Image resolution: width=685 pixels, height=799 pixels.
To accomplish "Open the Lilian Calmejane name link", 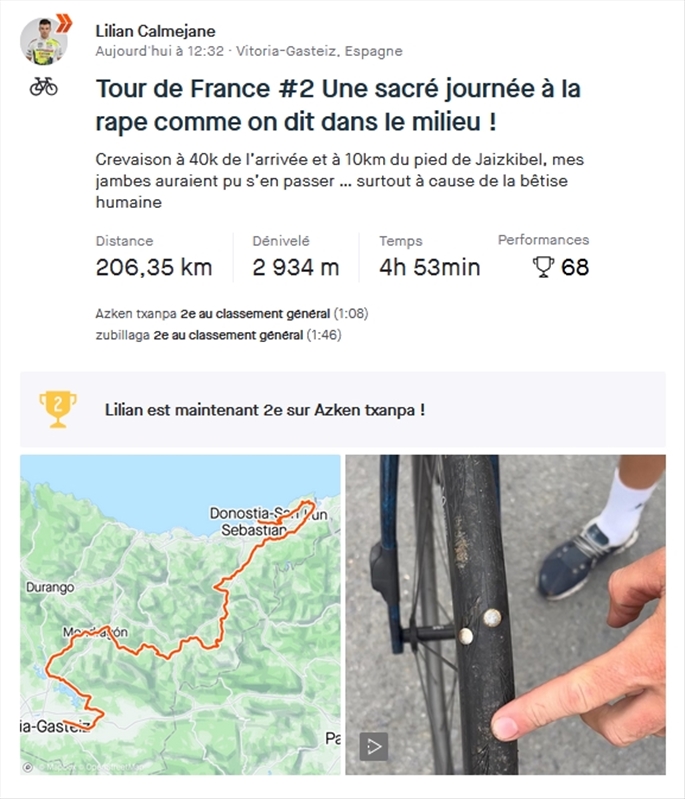I will tap(155, 31).
